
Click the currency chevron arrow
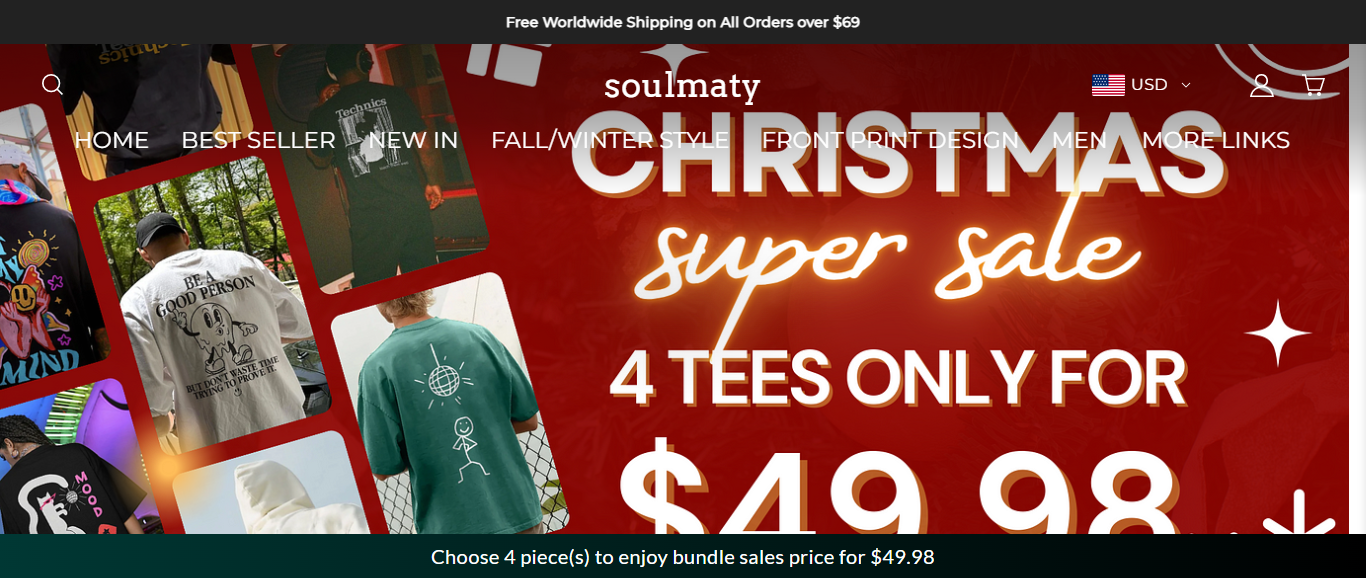point(1186,85)
